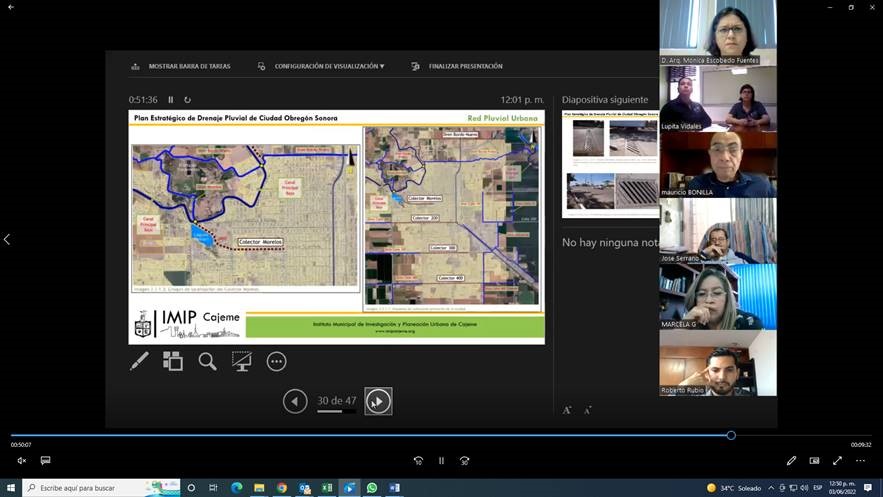Click the video progress seek bar

[x=400, y=435]
